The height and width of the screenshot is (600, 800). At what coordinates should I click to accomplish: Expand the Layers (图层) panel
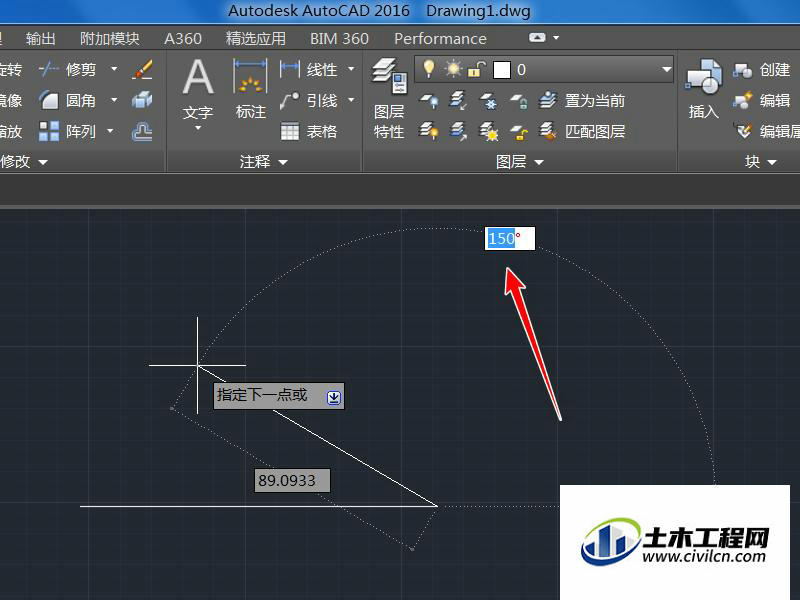click(x=520, y=162)
